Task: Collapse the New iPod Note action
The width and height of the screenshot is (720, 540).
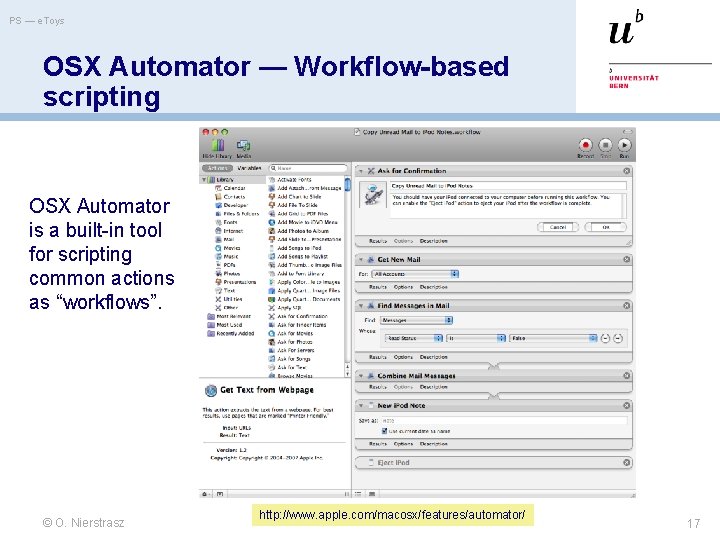Action: pos(361,405)
